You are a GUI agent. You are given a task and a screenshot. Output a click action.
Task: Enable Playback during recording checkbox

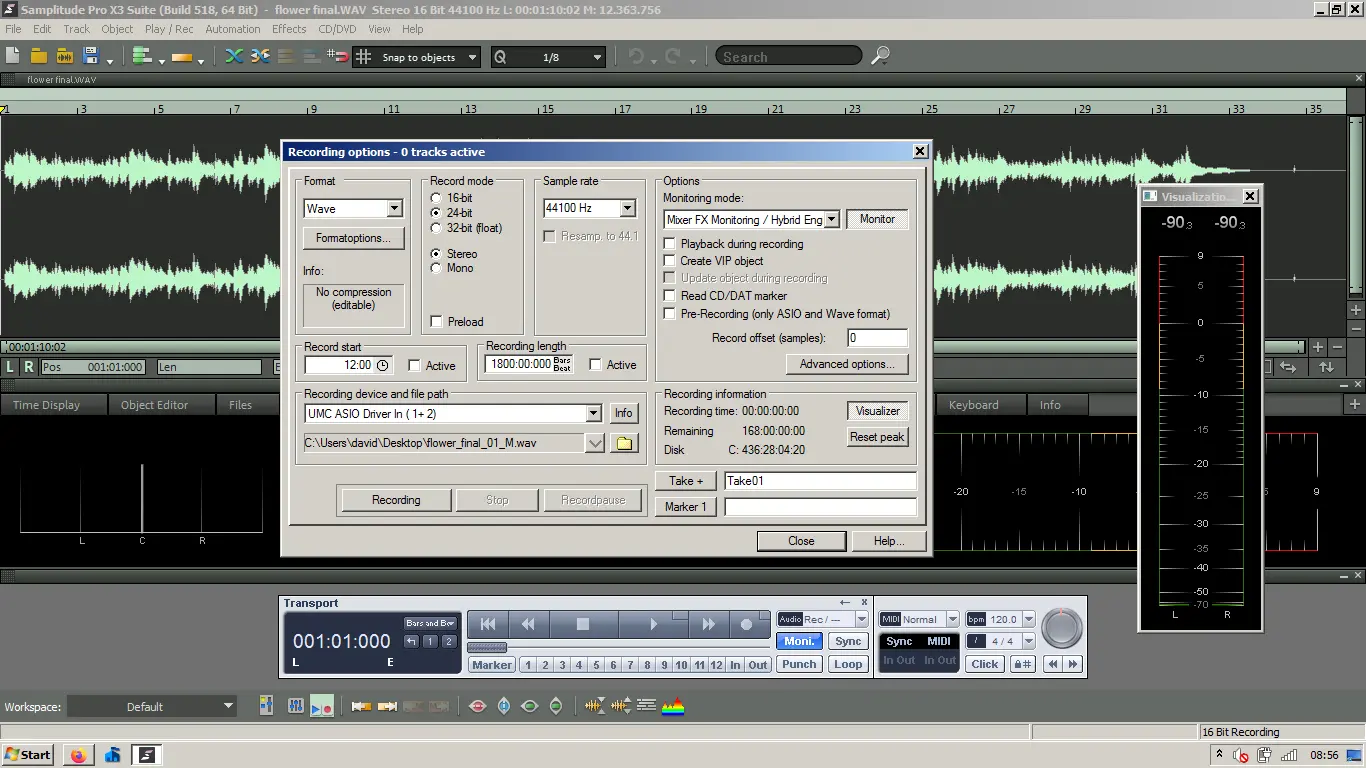point(671,244)
